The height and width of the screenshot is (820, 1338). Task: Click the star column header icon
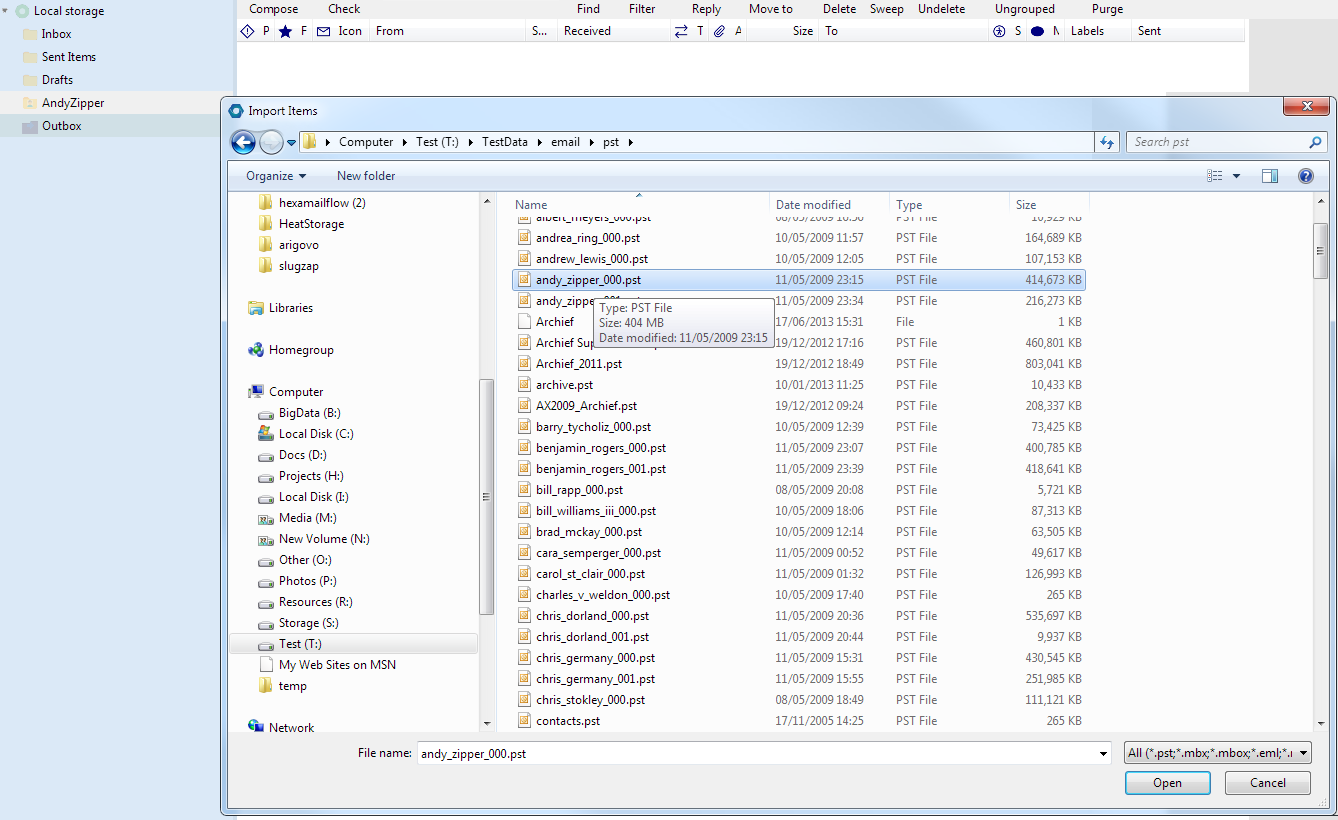(285, 31)
